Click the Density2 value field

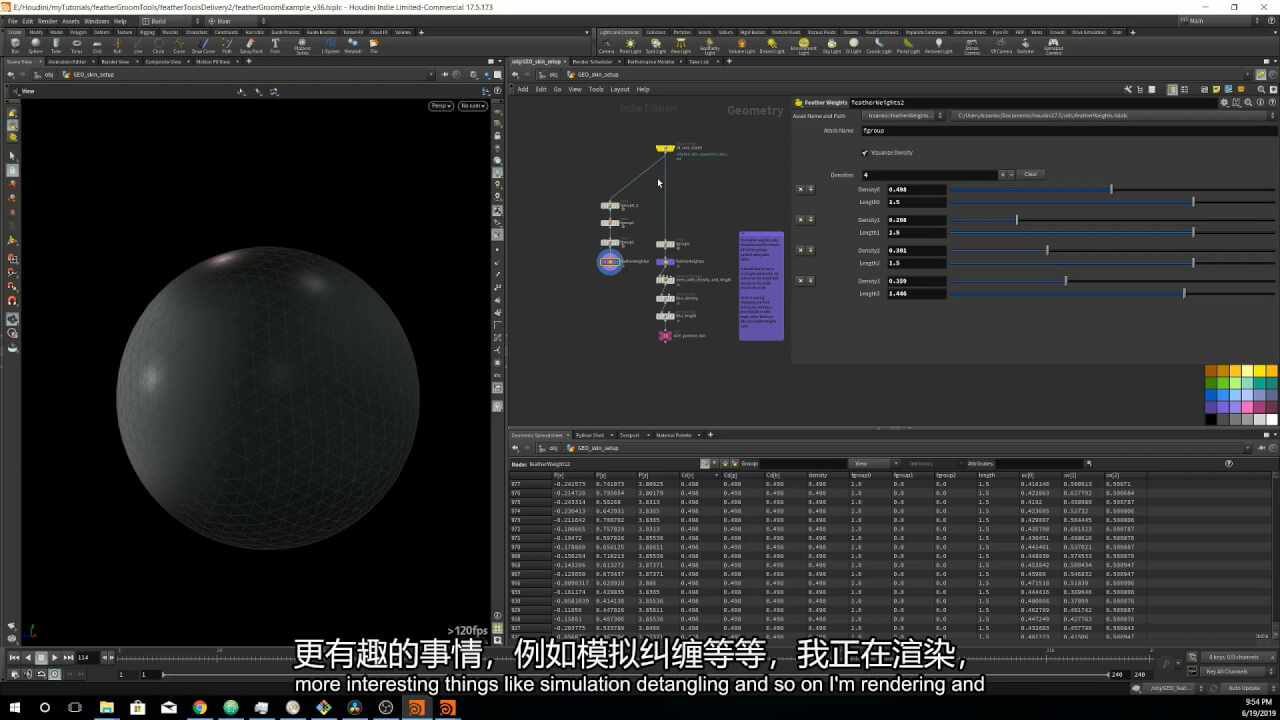click(916, 251)
